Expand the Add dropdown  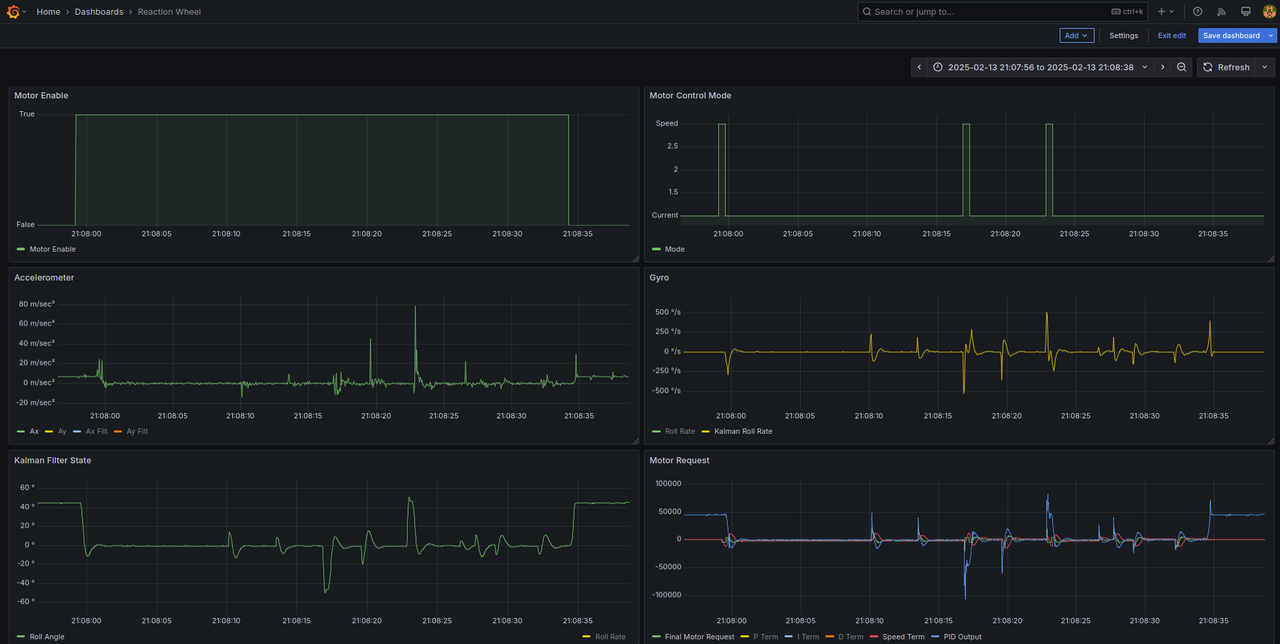[x=1077, y=36]
